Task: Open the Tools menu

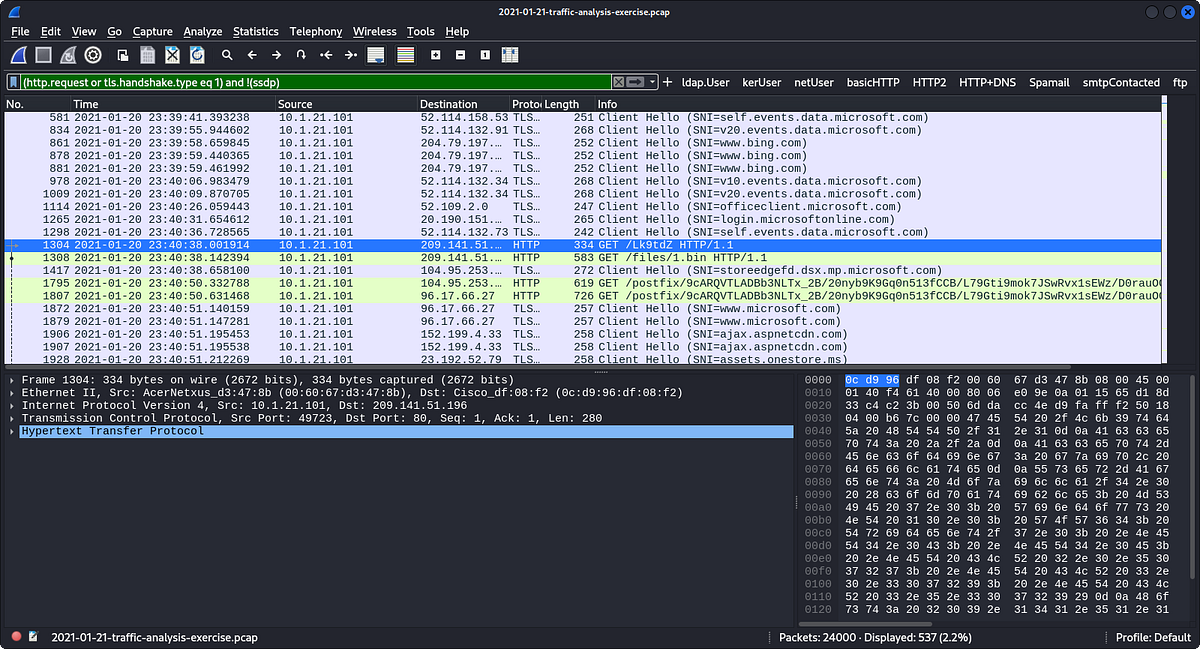Action: [421, 32]
